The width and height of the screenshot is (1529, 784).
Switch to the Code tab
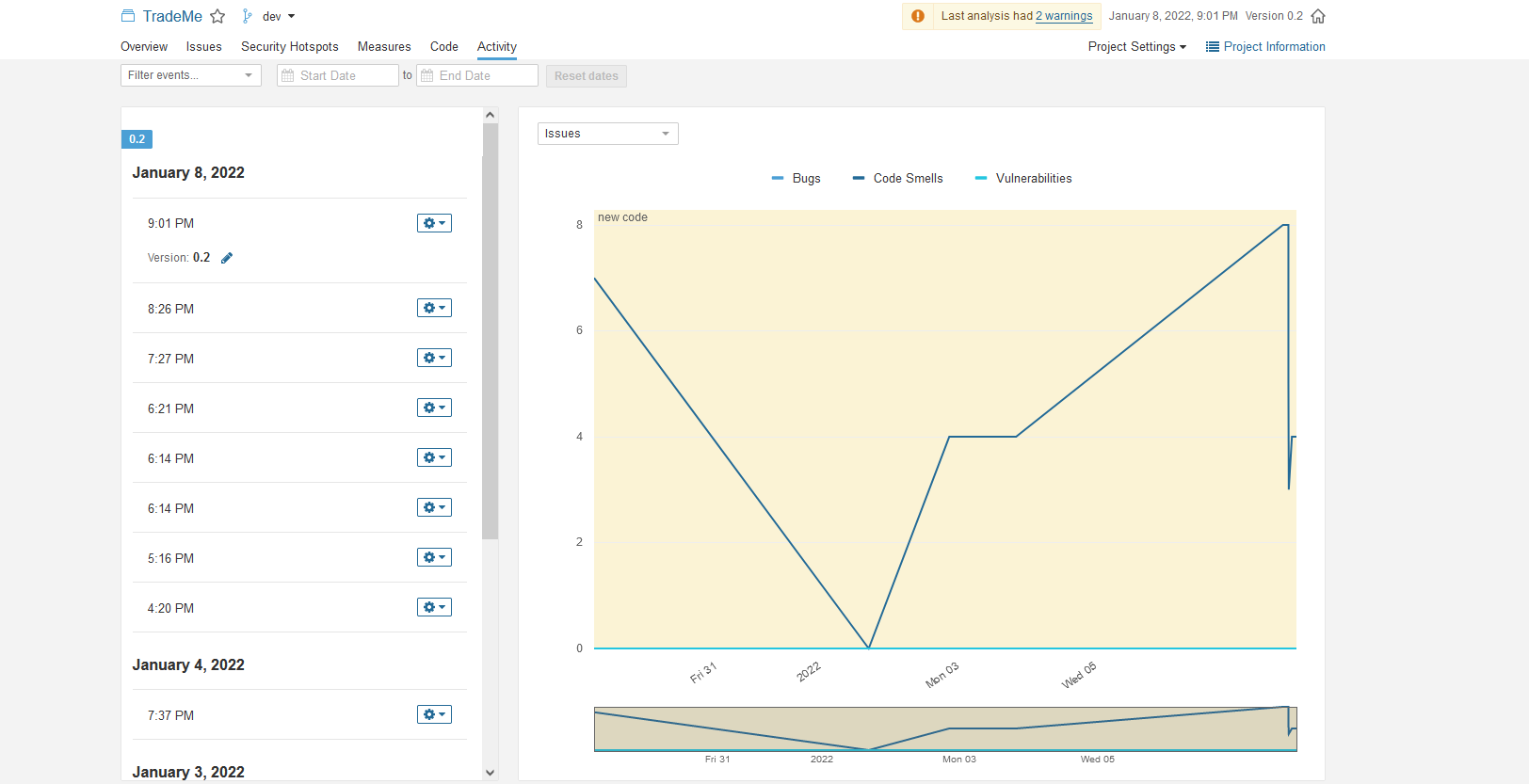click(x=444, y=46)
